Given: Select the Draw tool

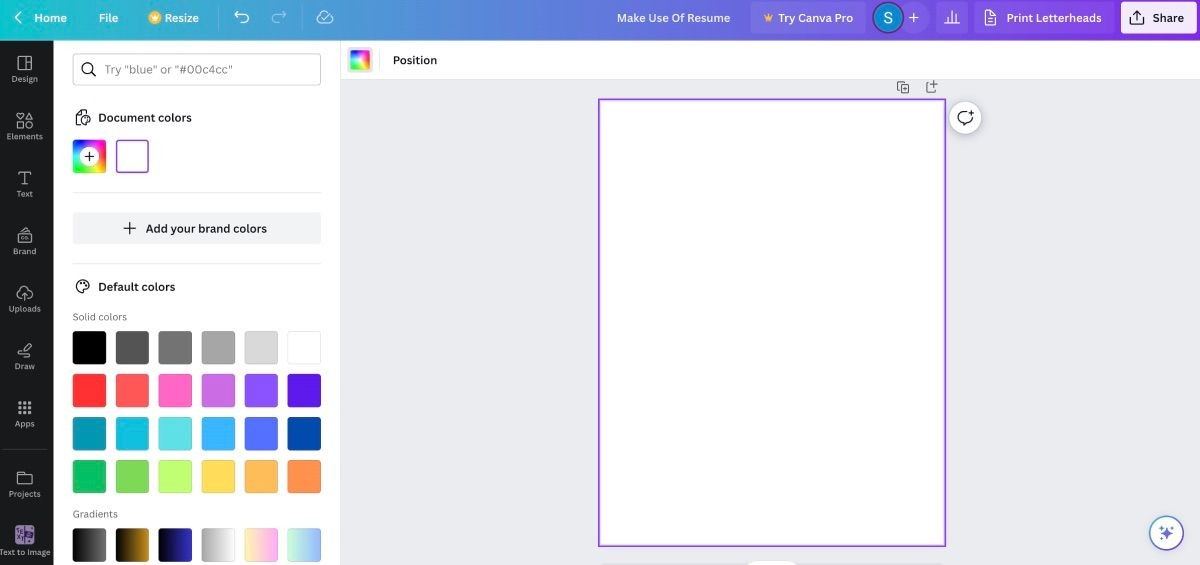Looking at the screenshot, I should point(25,356).
